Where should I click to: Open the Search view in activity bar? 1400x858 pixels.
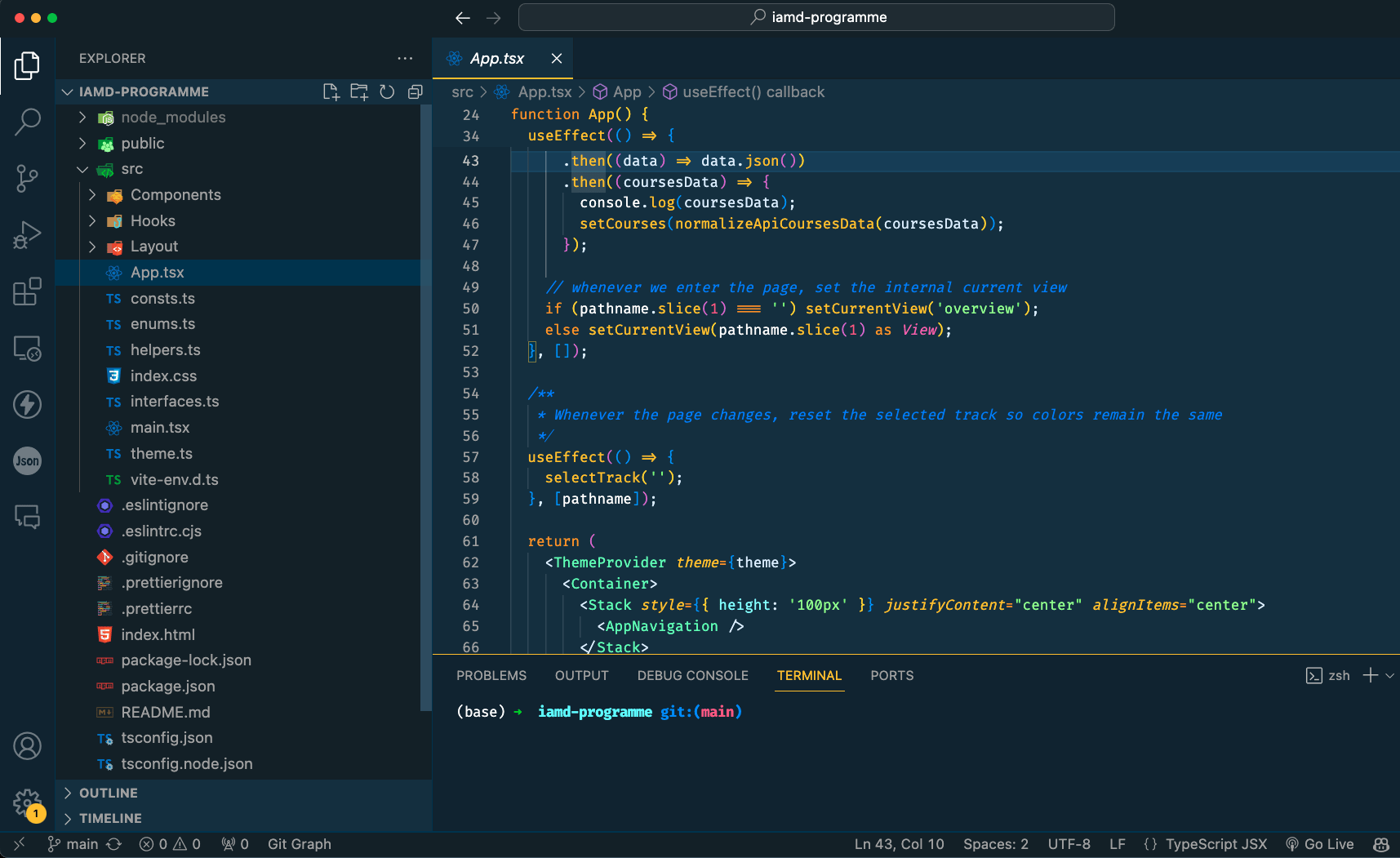[x=27, y=122]
